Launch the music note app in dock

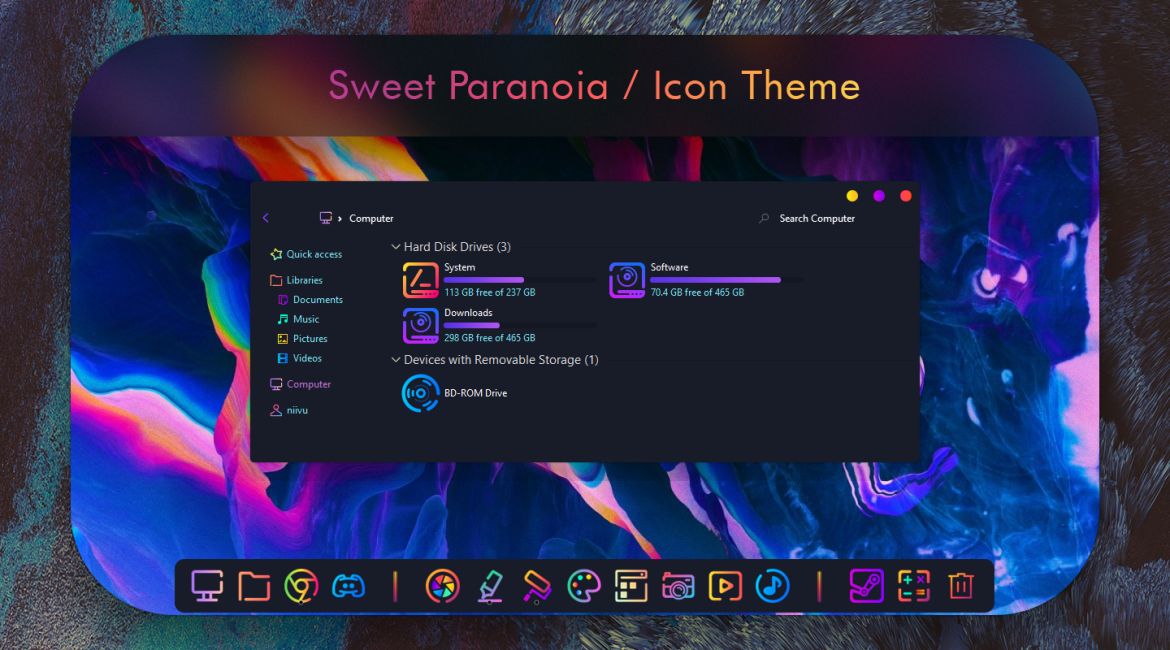click(x=773, y=586)
